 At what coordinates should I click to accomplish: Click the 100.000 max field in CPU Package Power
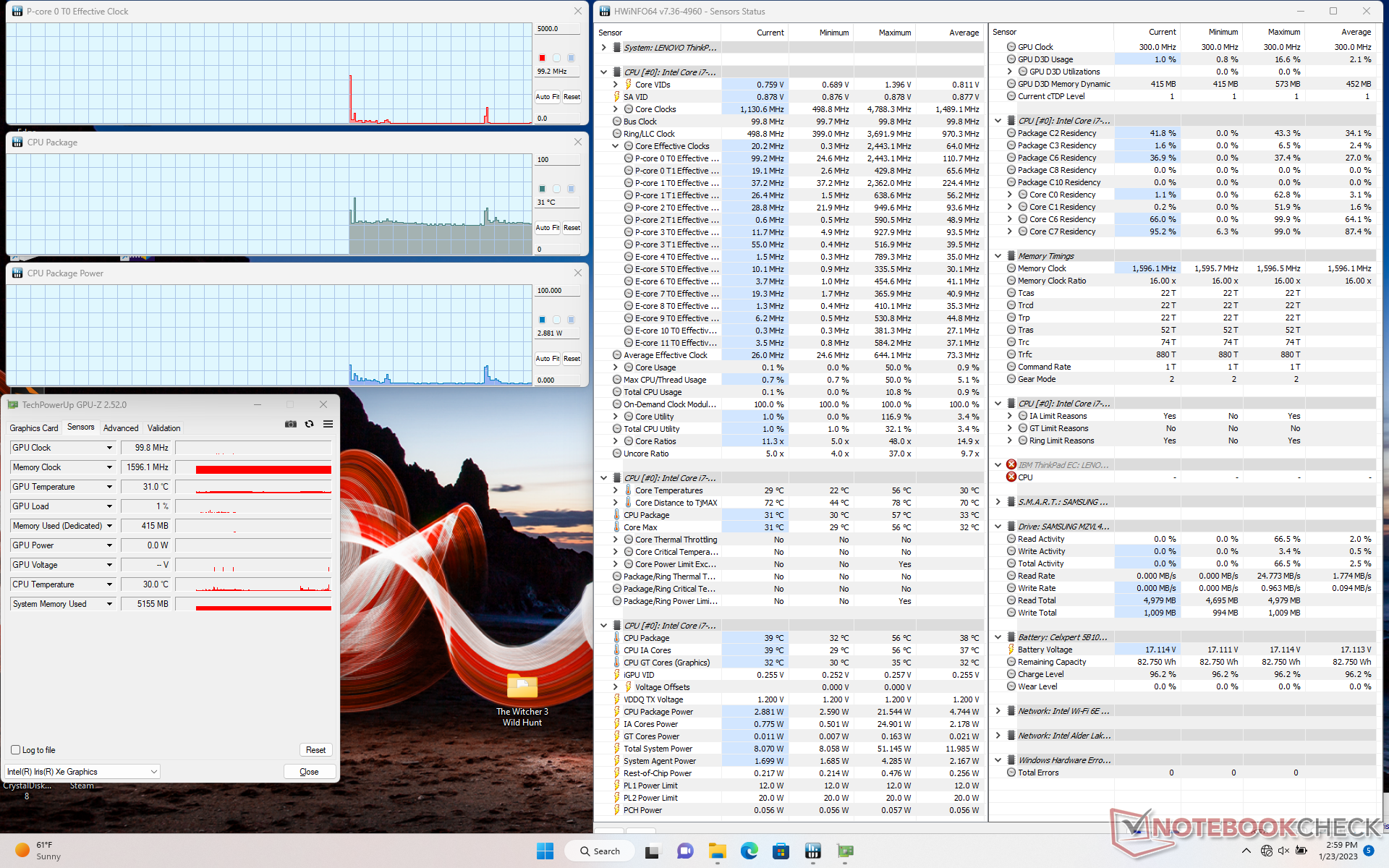pos(558,291)
